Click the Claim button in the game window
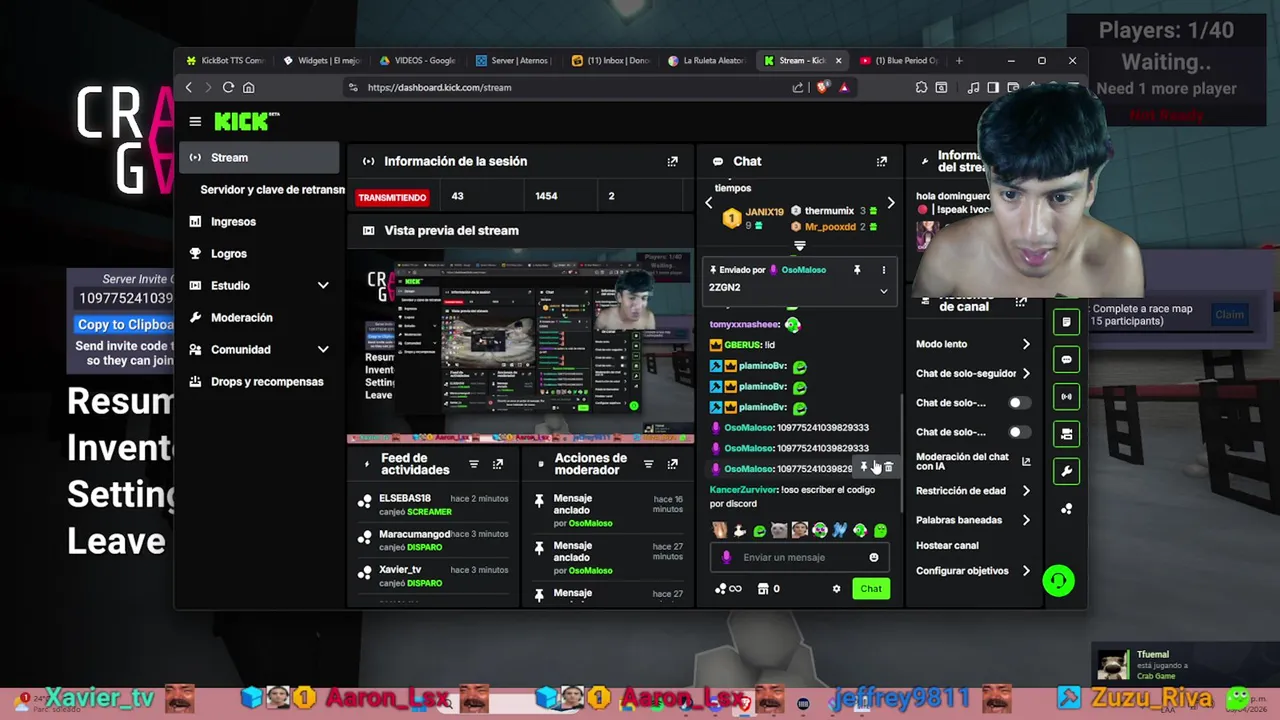 [1229, 315]
